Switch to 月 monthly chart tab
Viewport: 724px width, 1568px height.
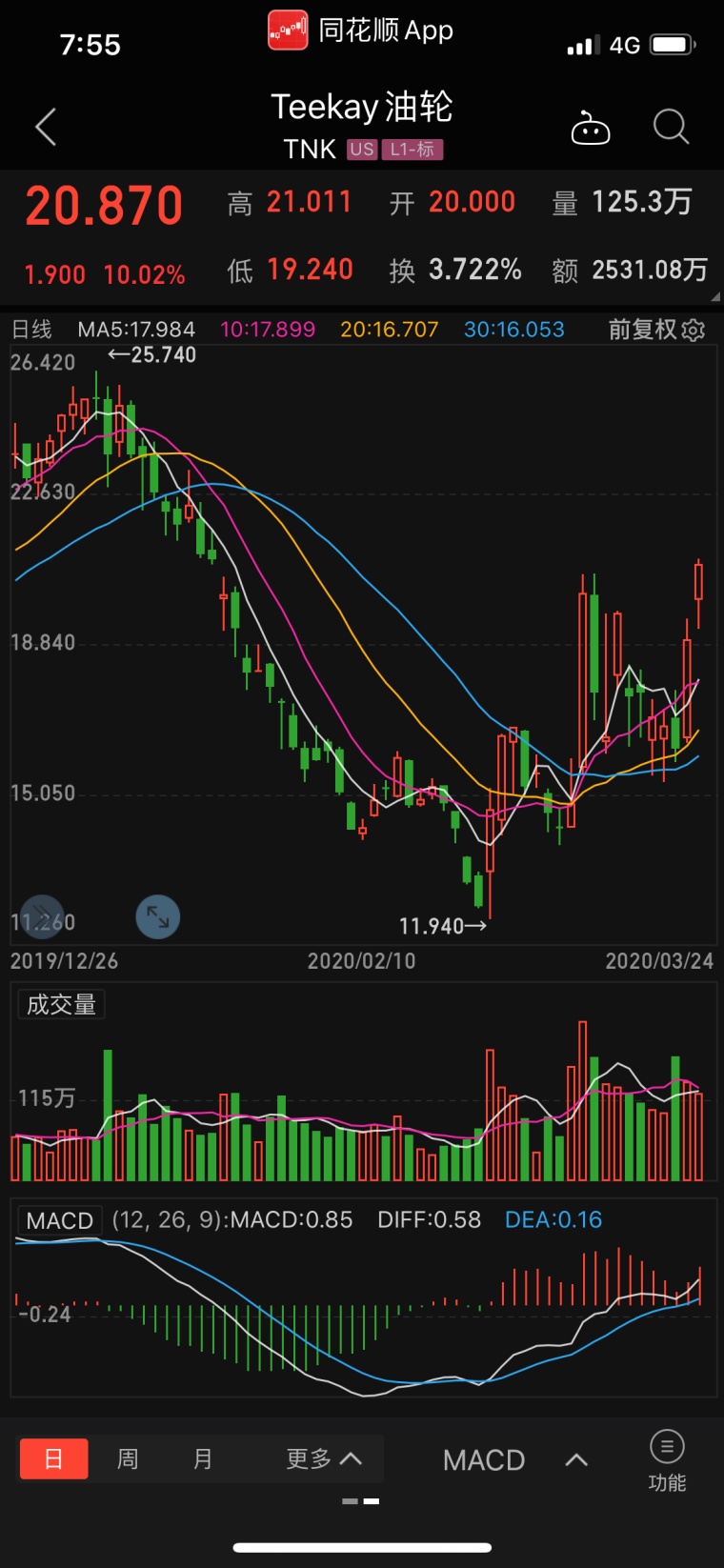point(203,1458)
